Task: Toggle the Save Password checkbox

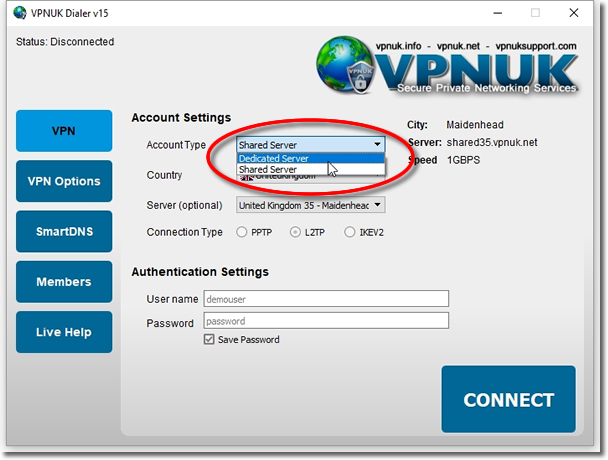Action: [x=209, y=339]
